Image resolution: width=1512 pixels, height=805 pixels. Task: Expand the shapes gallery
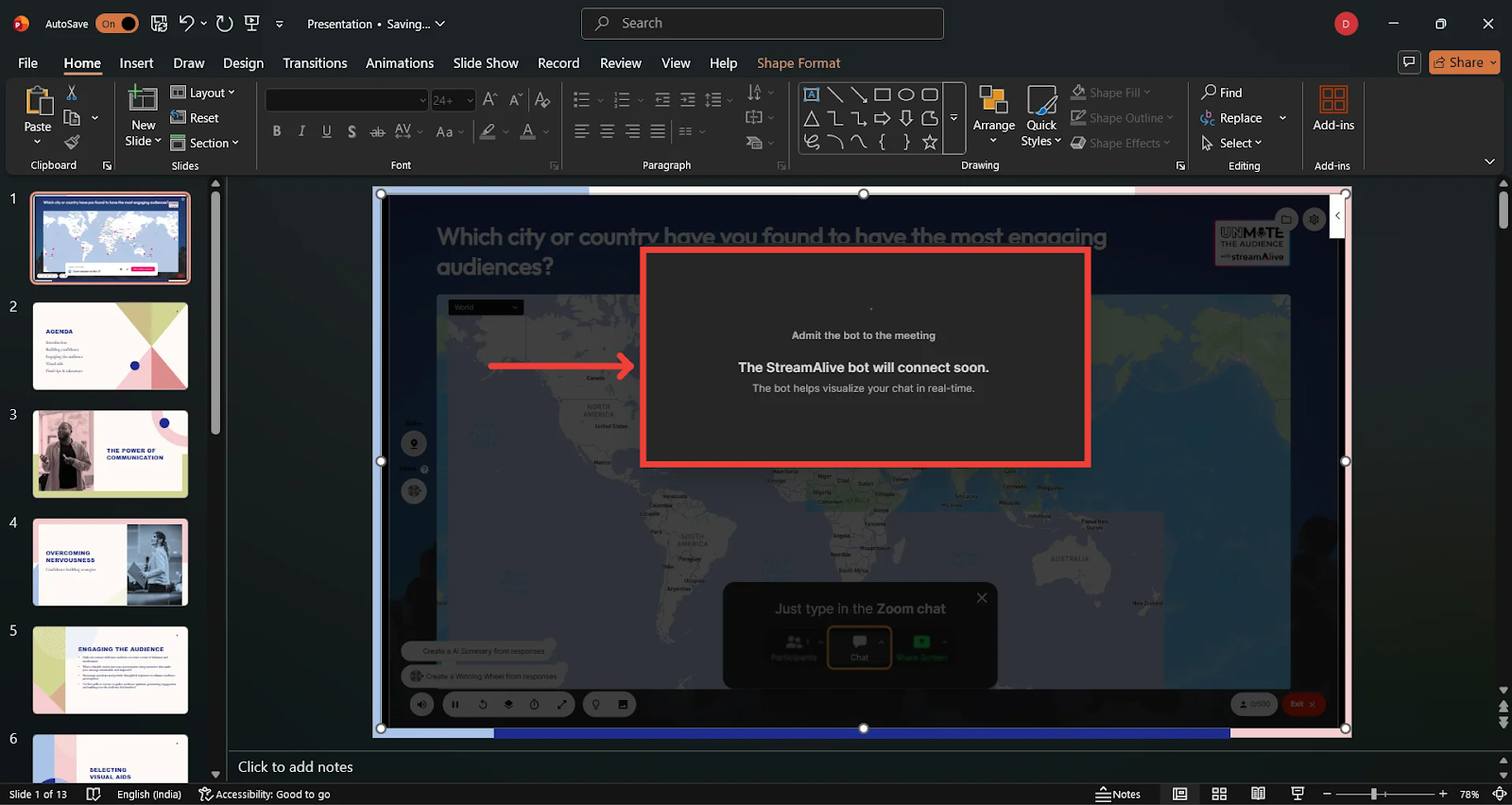pyautogui.click(x=954, y=118)
